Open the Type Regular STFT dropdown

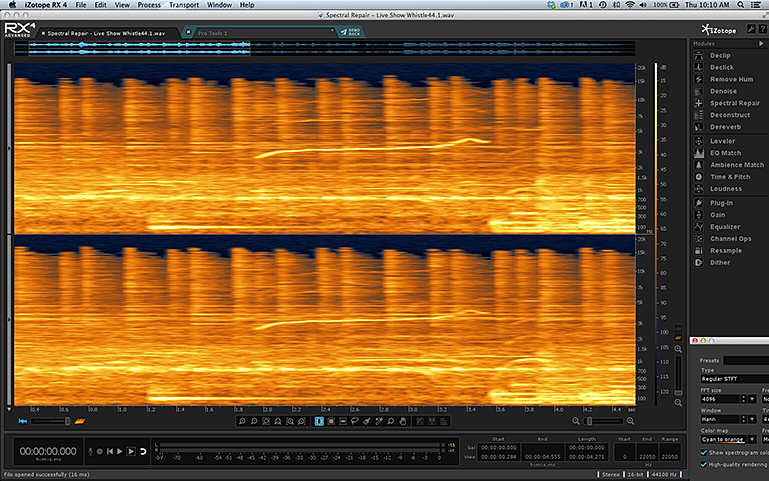(x=735, y=379)
